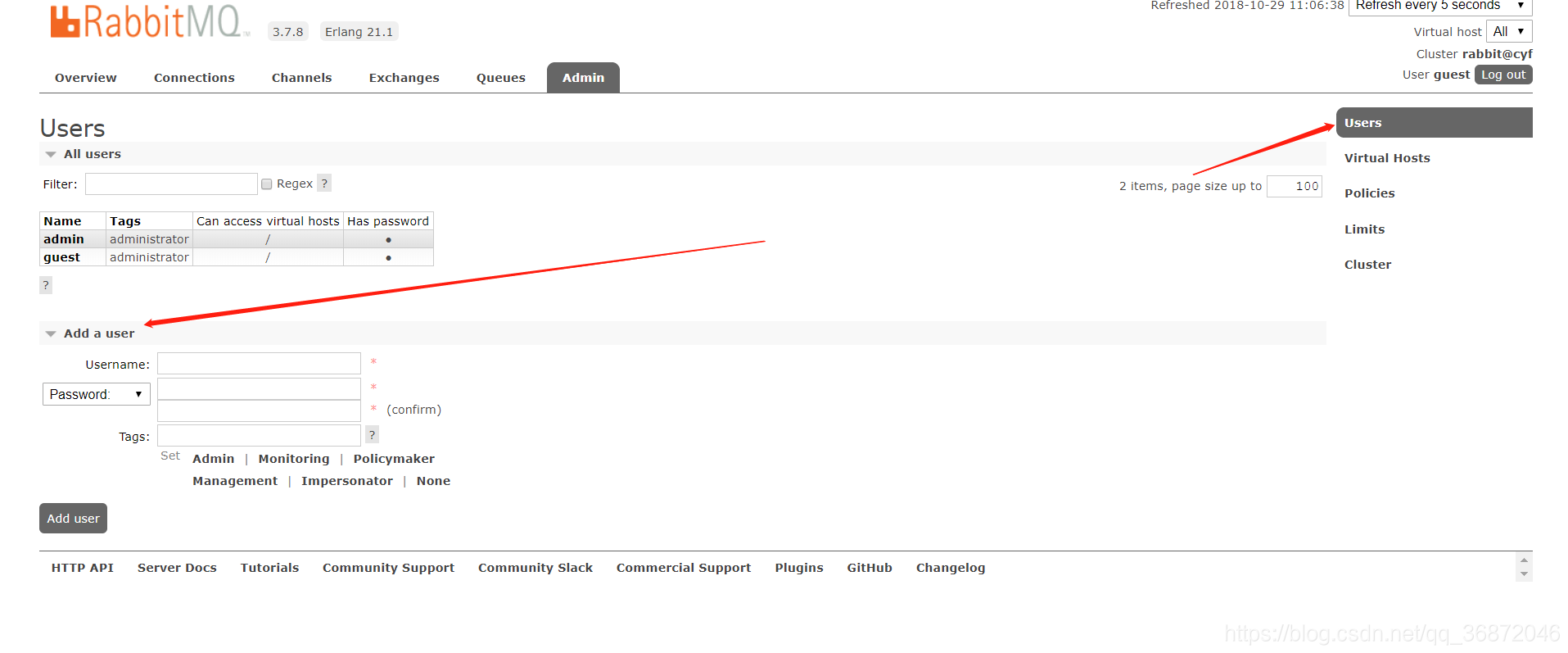Screen dimensions: 1568x653
Task: Open Limits in side menu
Action: coord(1364,229)
